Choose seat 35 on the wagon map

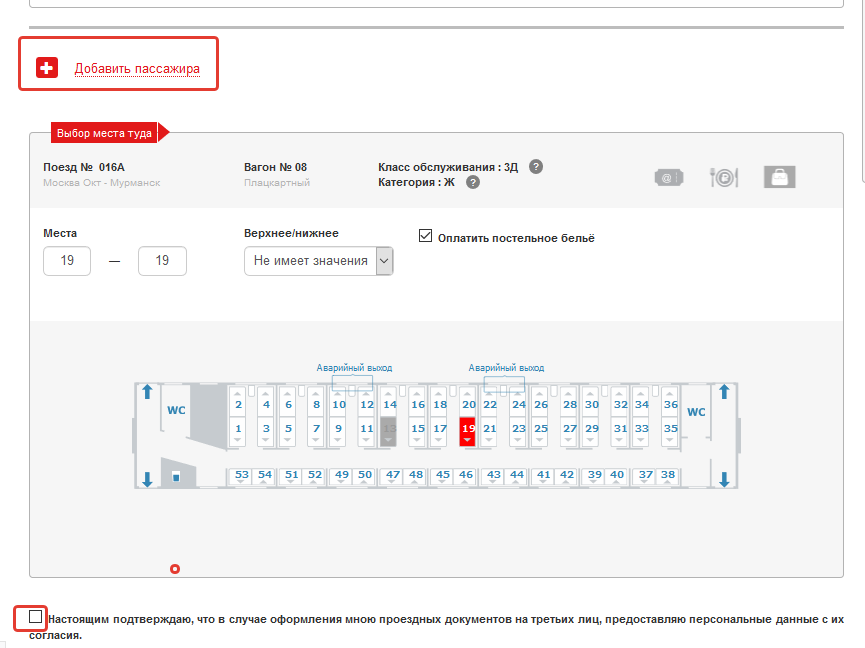coord(670,430)
